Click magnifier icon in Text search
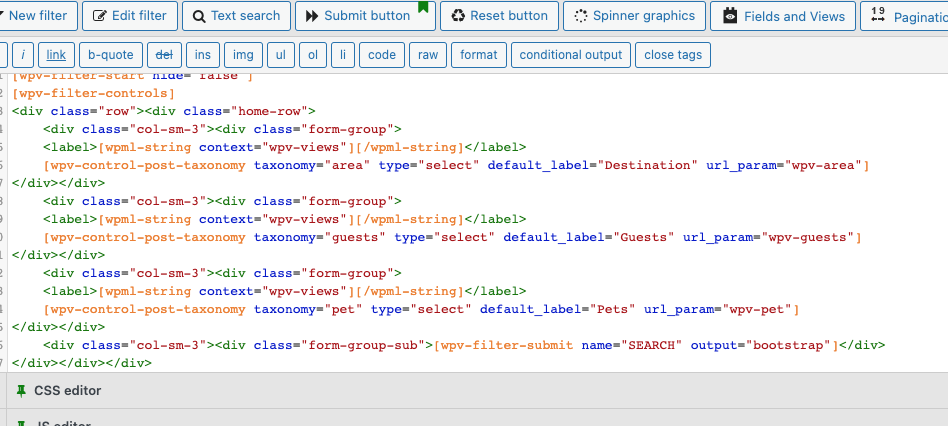 [x=199, y=16]
